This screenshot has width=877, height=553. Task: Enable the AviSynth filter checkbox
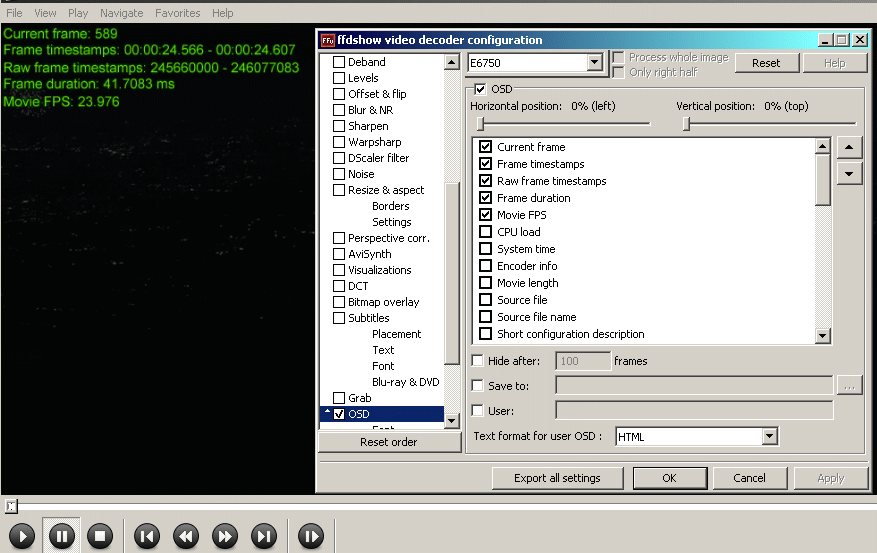[x=339, y=254]
